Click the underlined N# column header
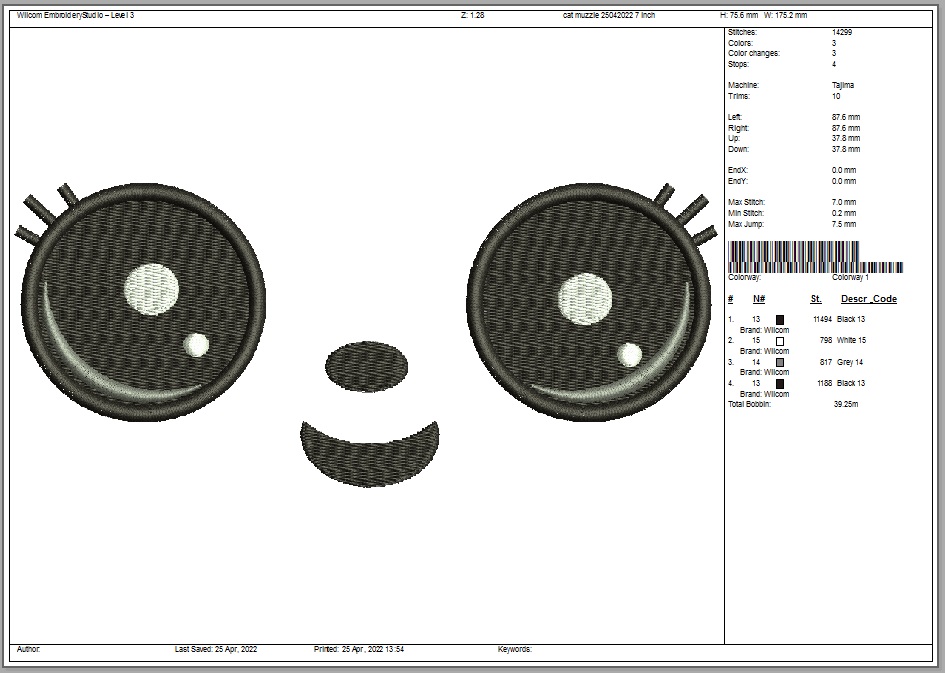This screenshot has width=945, height=673. point(759,299)
